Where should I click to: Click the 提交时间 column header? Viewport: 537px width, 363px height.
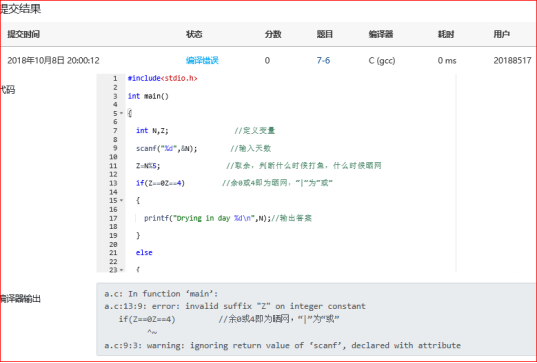coord(24,34)
